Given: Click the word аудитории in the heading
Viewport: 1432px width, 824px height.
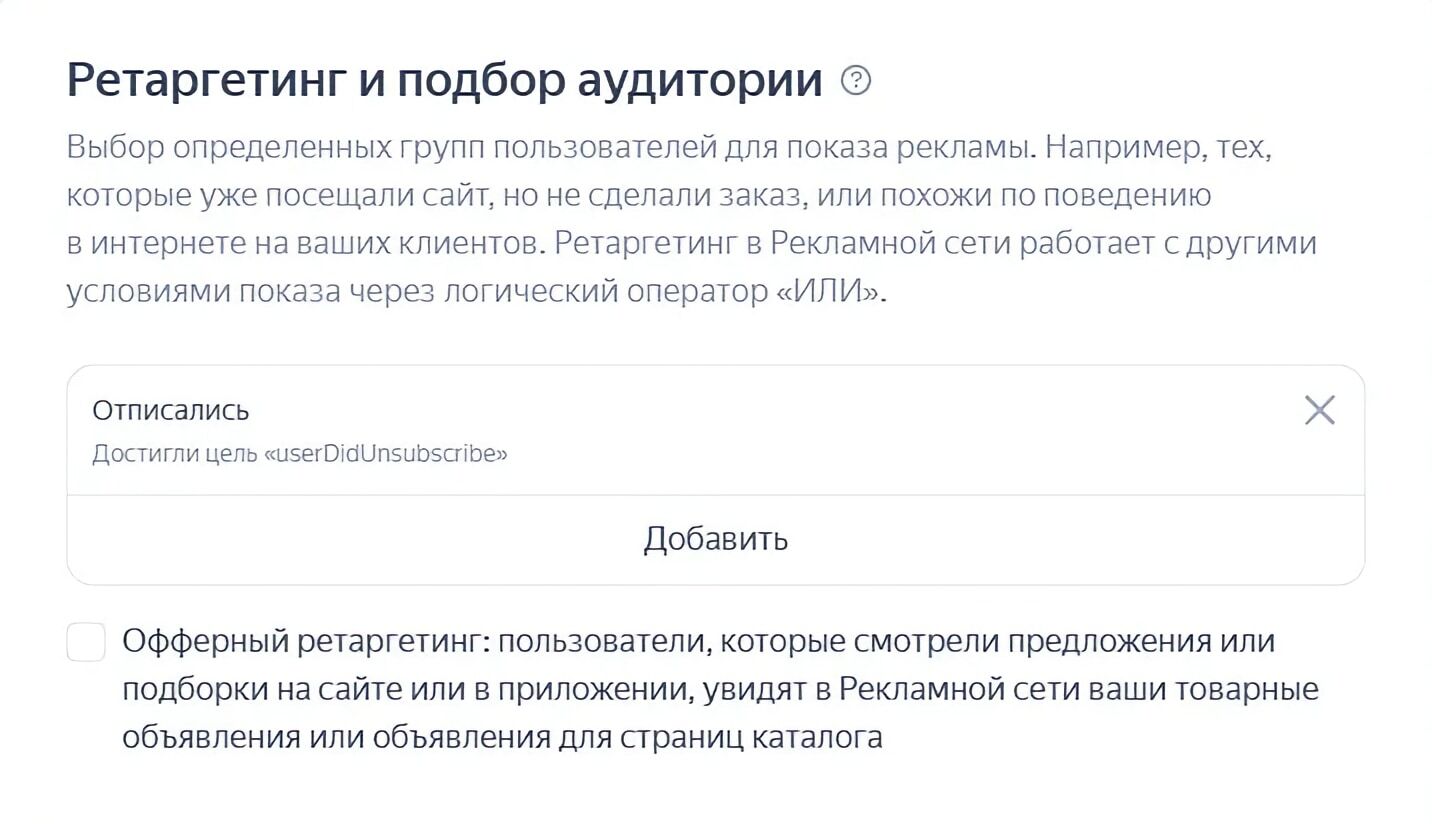Looking at the screenshot, I should [699, 80].
